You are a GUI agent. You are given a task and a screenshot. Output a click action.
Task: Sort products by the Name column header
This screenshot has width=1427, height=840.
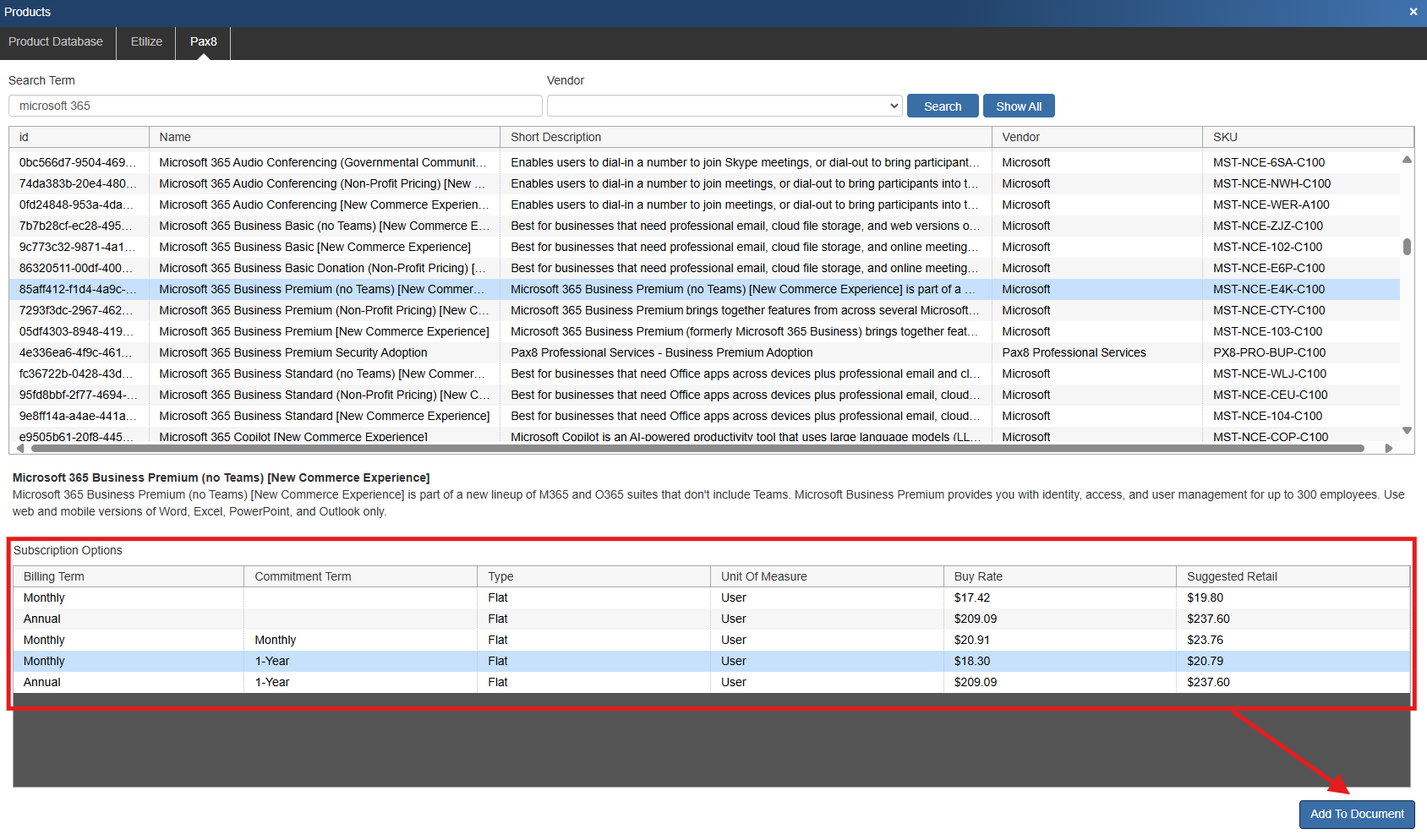click(324, 137)
